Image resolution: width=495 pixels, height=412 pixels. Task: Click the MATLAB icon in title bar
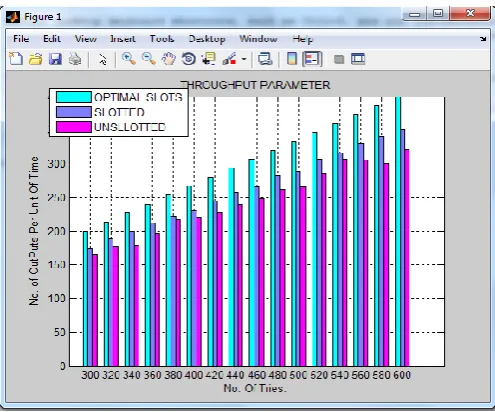[13, 17]
